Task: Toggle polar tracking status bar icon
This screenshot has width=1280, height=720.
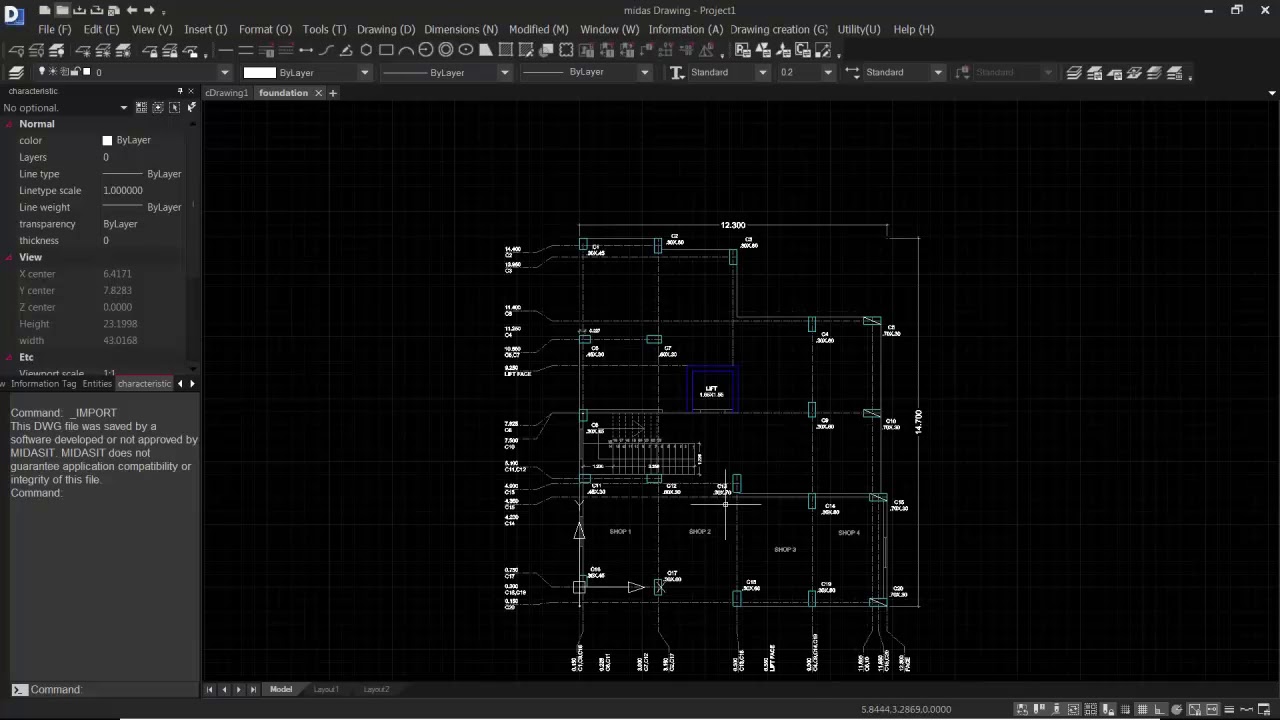Action: pyautogui.click(x=1176, y=709)
